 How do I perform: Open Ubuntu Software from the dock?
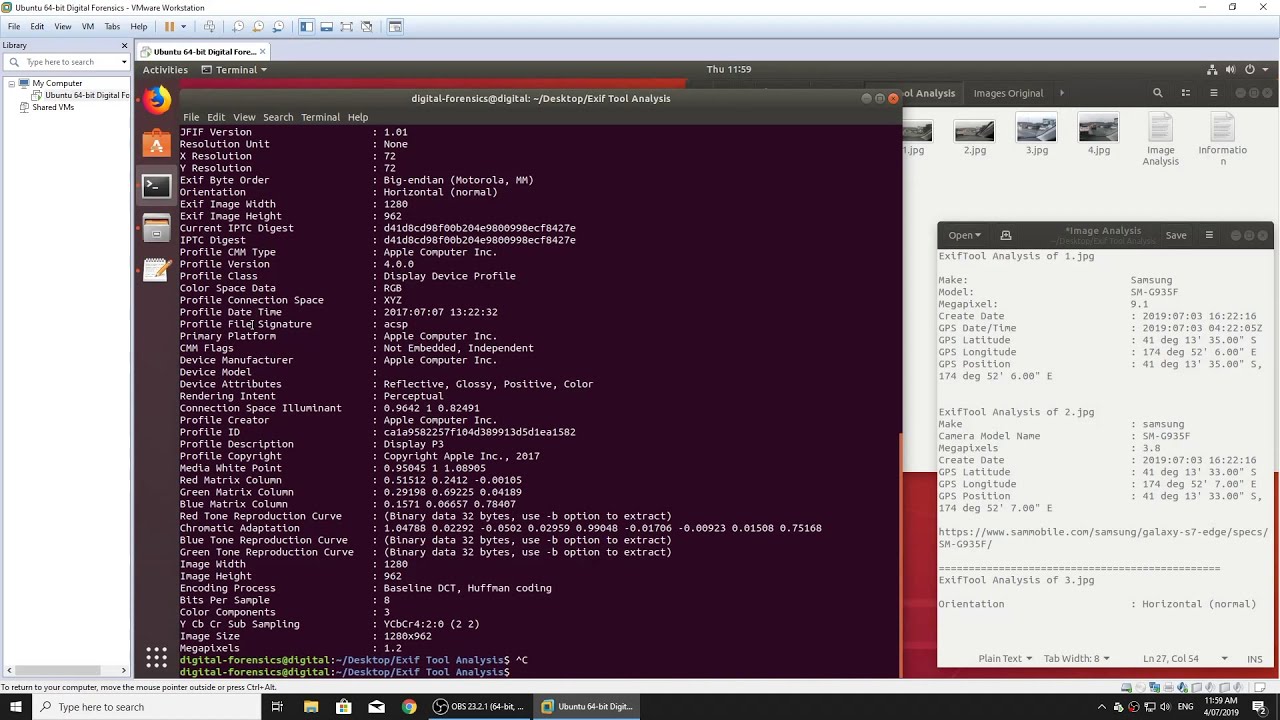point(156,144)
